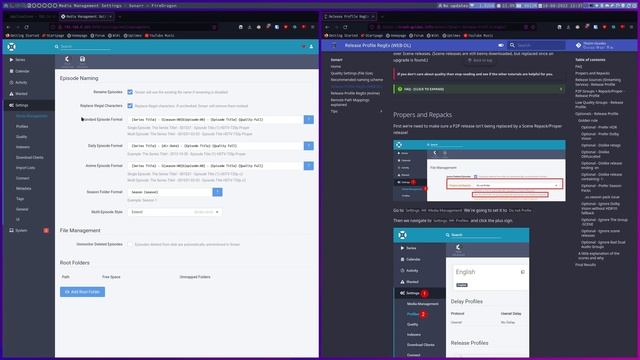Open Wiki bookmark in right browser window
Image resolution: width=640 pixels, height=360 pixels.
coord(433,36)
